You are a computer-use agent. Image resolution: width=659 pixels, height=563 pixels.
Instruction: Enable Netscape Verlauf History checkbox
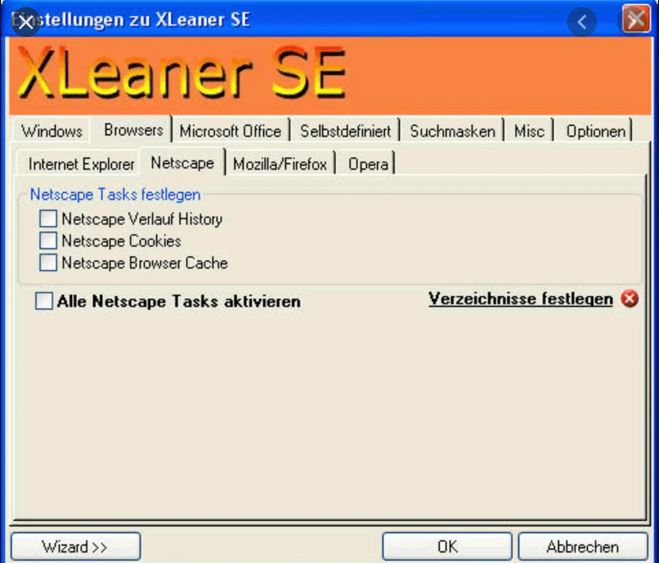(48, 218)
